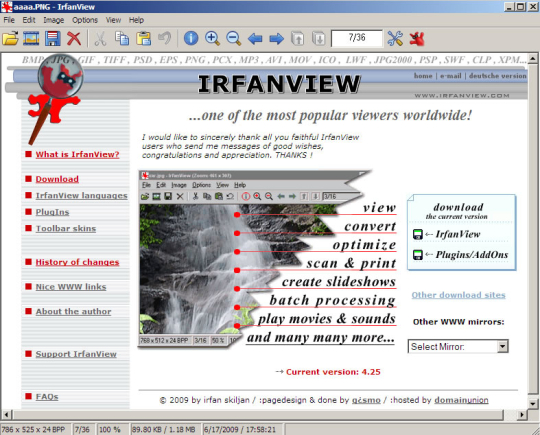Click horizontal scrollbar left arrow

(7, 414)
